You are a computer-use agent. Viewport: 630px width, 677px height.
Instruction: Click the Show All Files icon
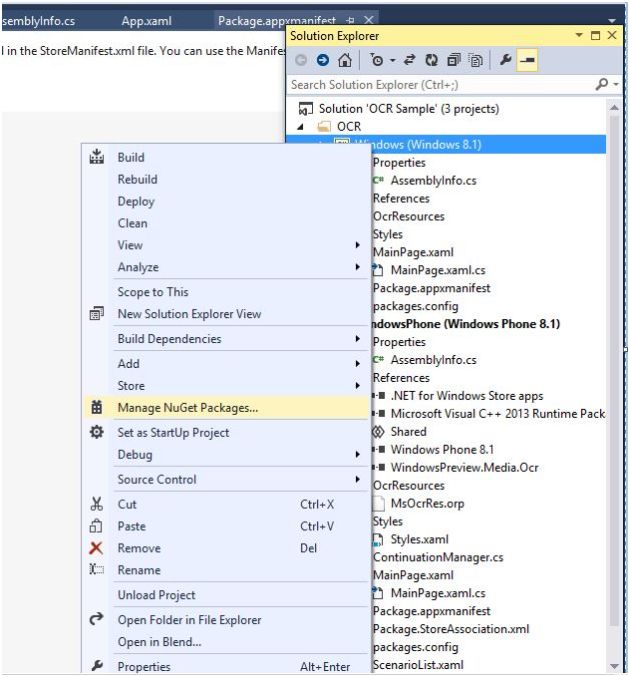(x=476, y=60)
